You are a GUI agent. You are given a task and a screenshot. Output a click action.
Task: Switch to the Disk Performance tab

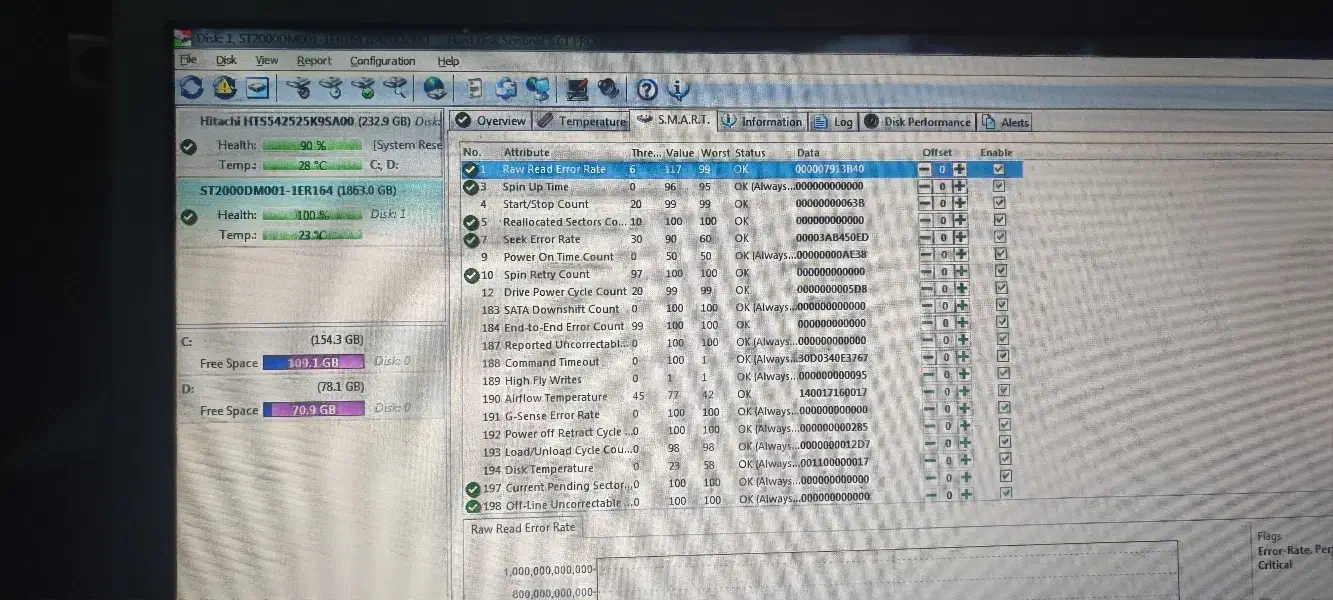point(917,122)
